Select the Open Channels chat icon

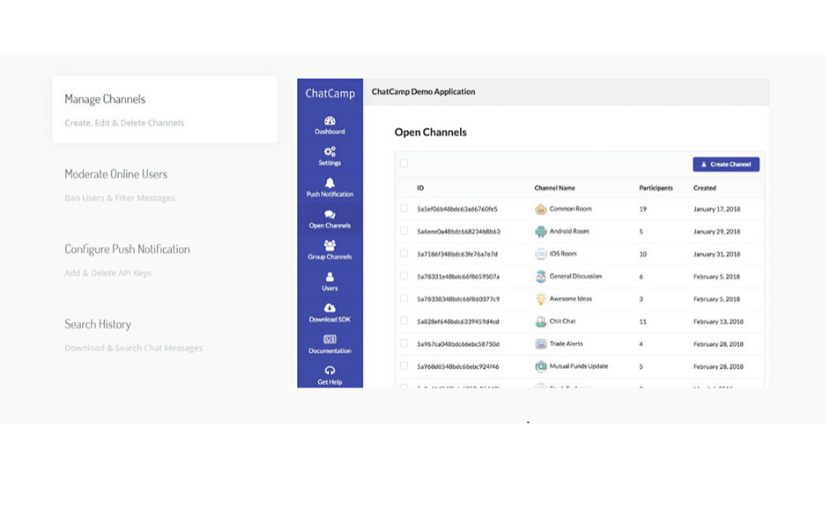(x=329, y=215)
